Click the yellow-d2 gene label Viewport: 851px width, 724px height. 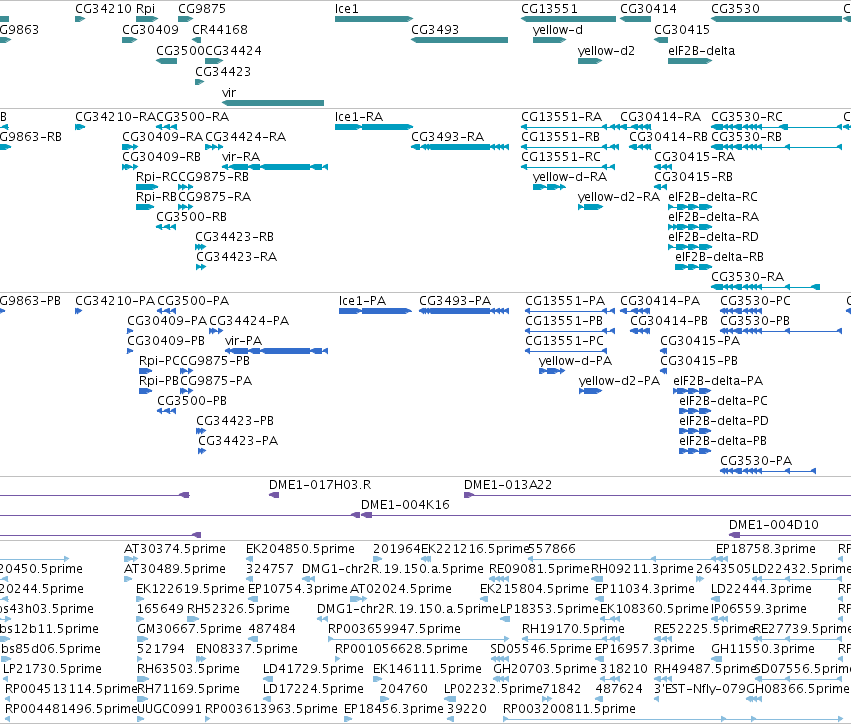[606, 51]
